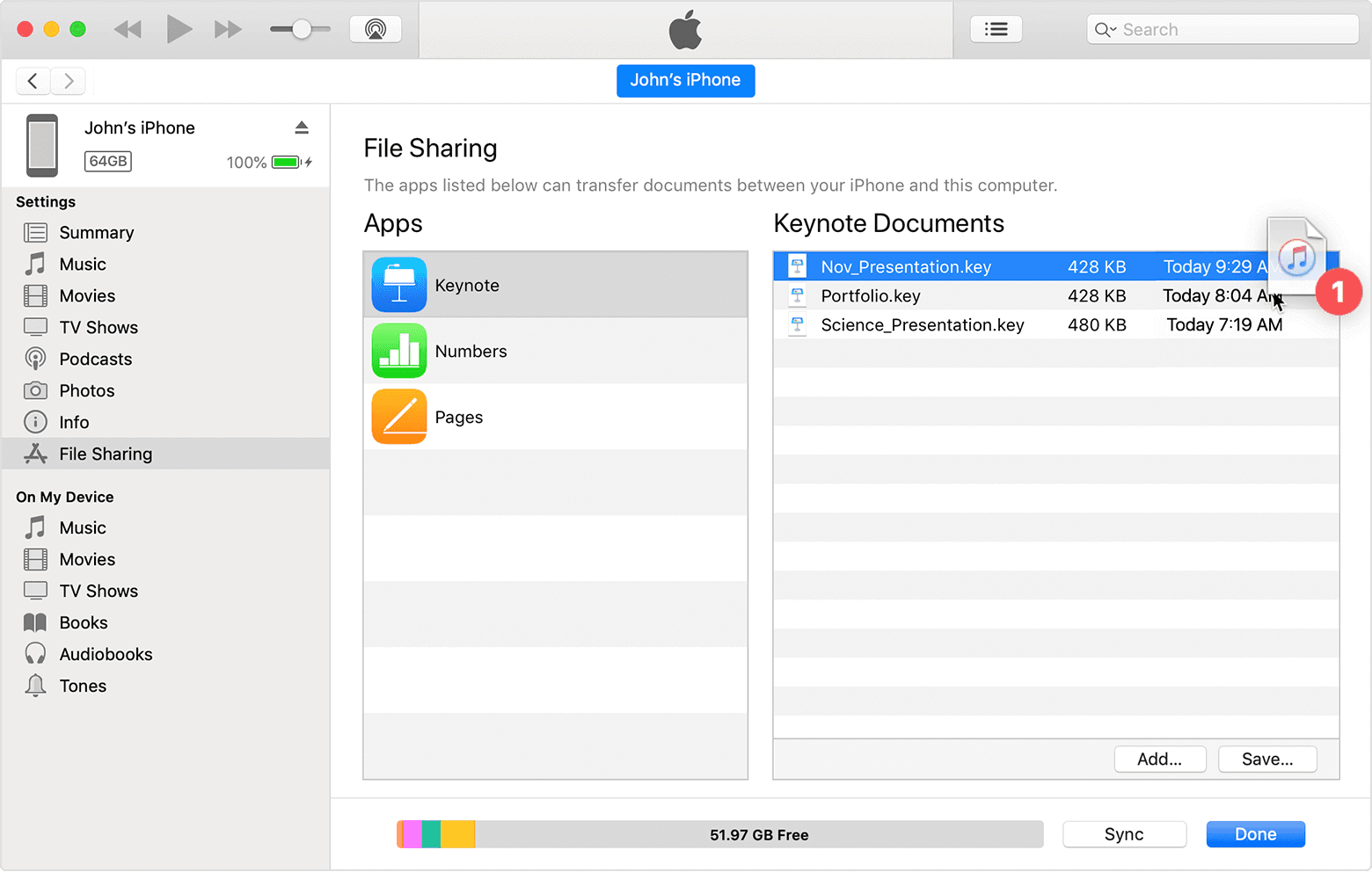Viewport: 1372px width, 872px height.
Task: Click the Save... button
Action: [x=1266, y=759]
